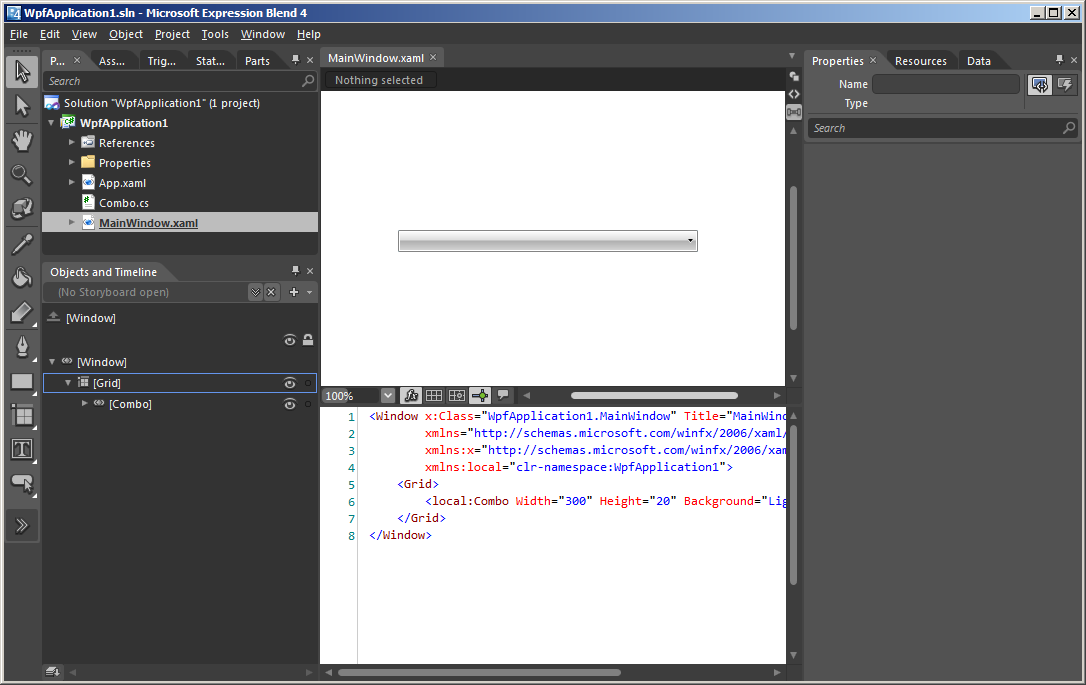Open the Assets chevron button
This screenshot has height=685, width=1086.
22,525
